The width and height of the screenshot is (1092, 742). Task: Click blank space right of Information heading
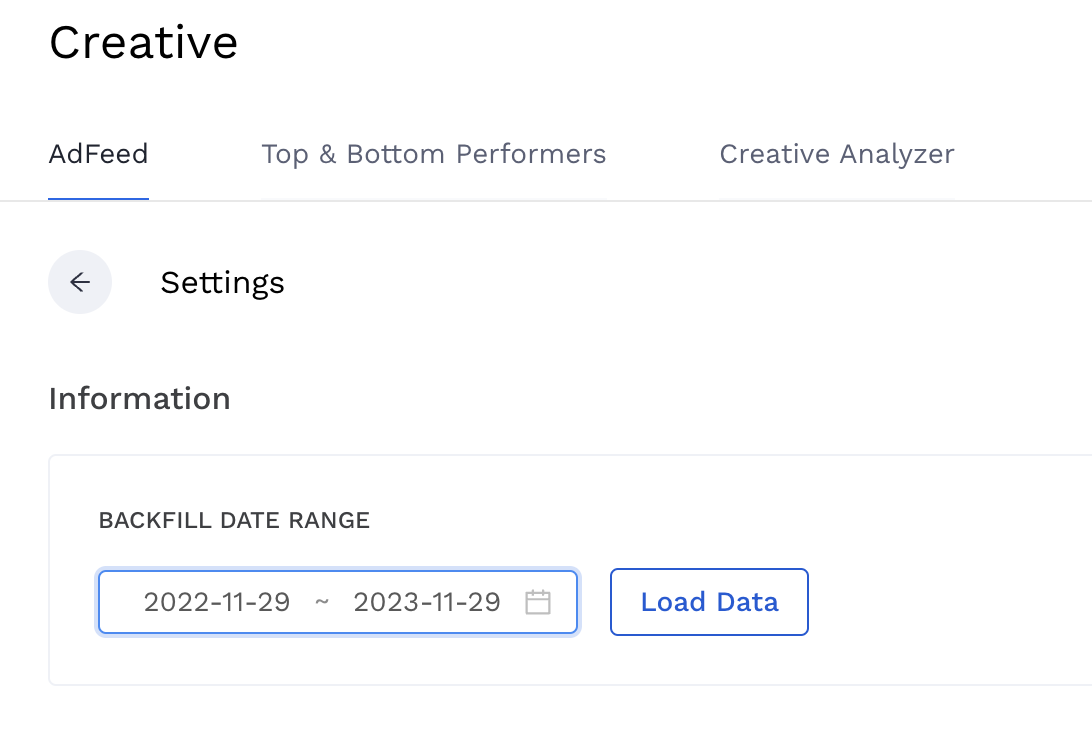[650, 399]
